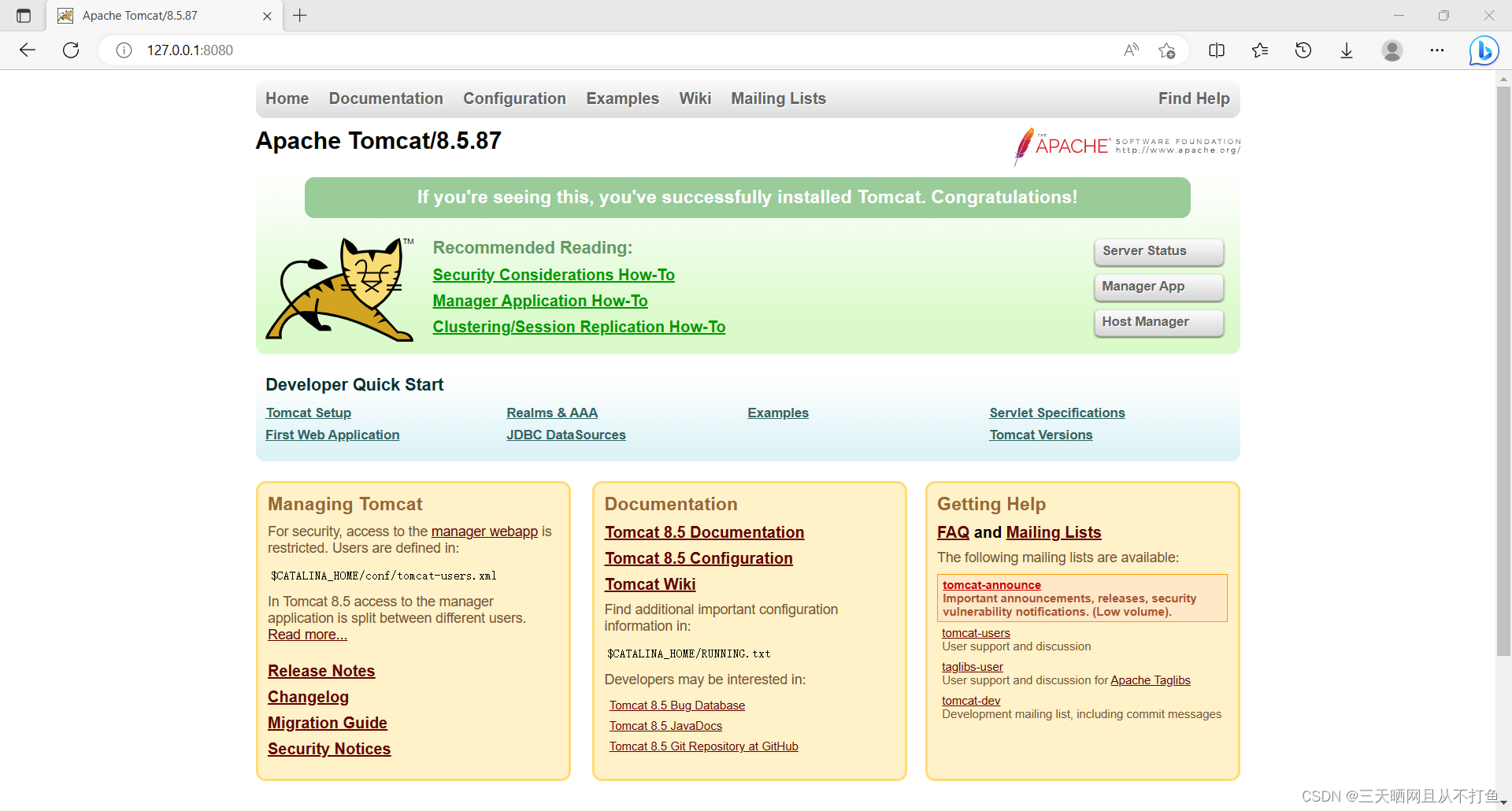
Task: Open Tomcat 8.5 Configuration link
Action: [699, 558]
